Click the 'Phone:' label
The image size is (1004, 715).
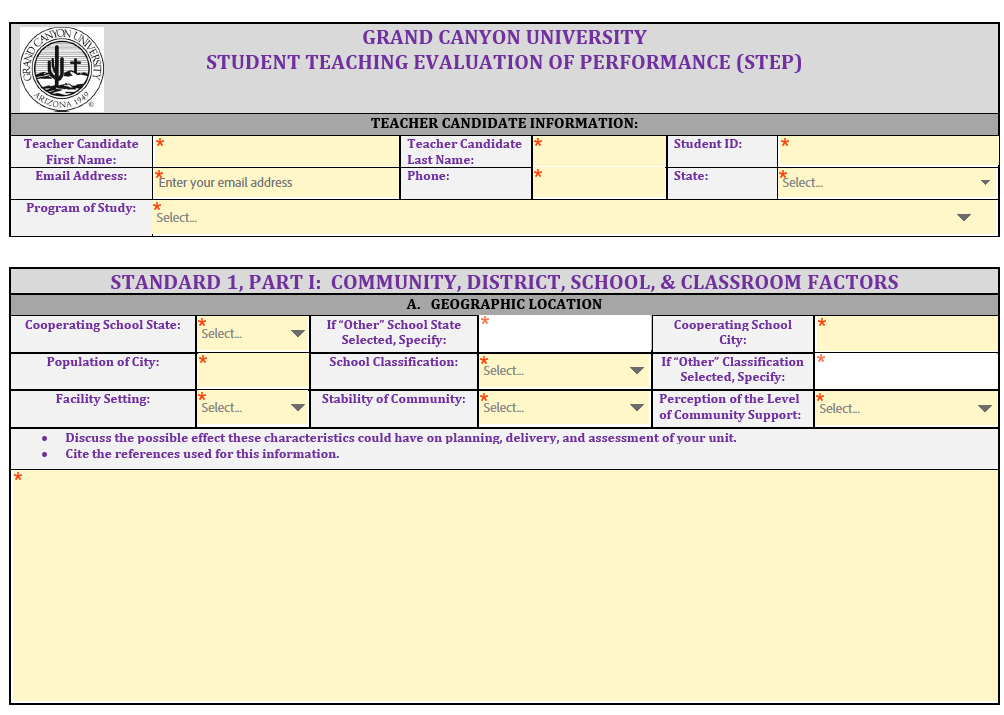pos(428,176)
